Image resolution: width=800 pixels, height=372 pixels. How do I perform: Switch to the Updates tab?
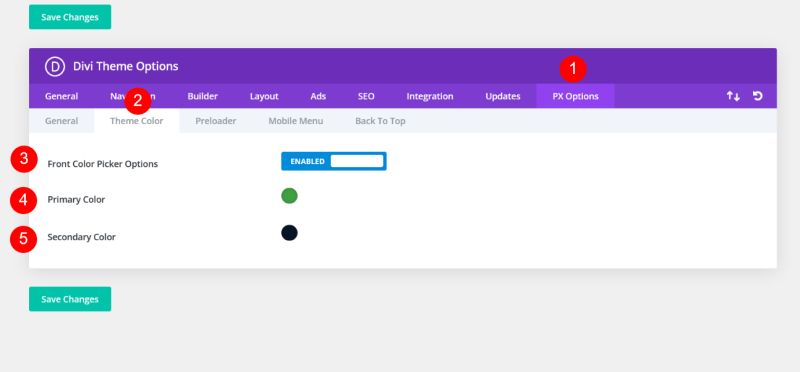coord(503,96)
